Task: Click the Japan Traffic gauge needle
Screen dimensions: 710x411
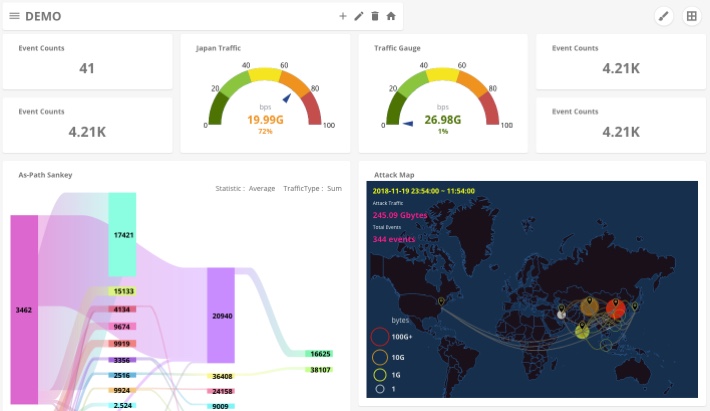Action: coord(288,97)
